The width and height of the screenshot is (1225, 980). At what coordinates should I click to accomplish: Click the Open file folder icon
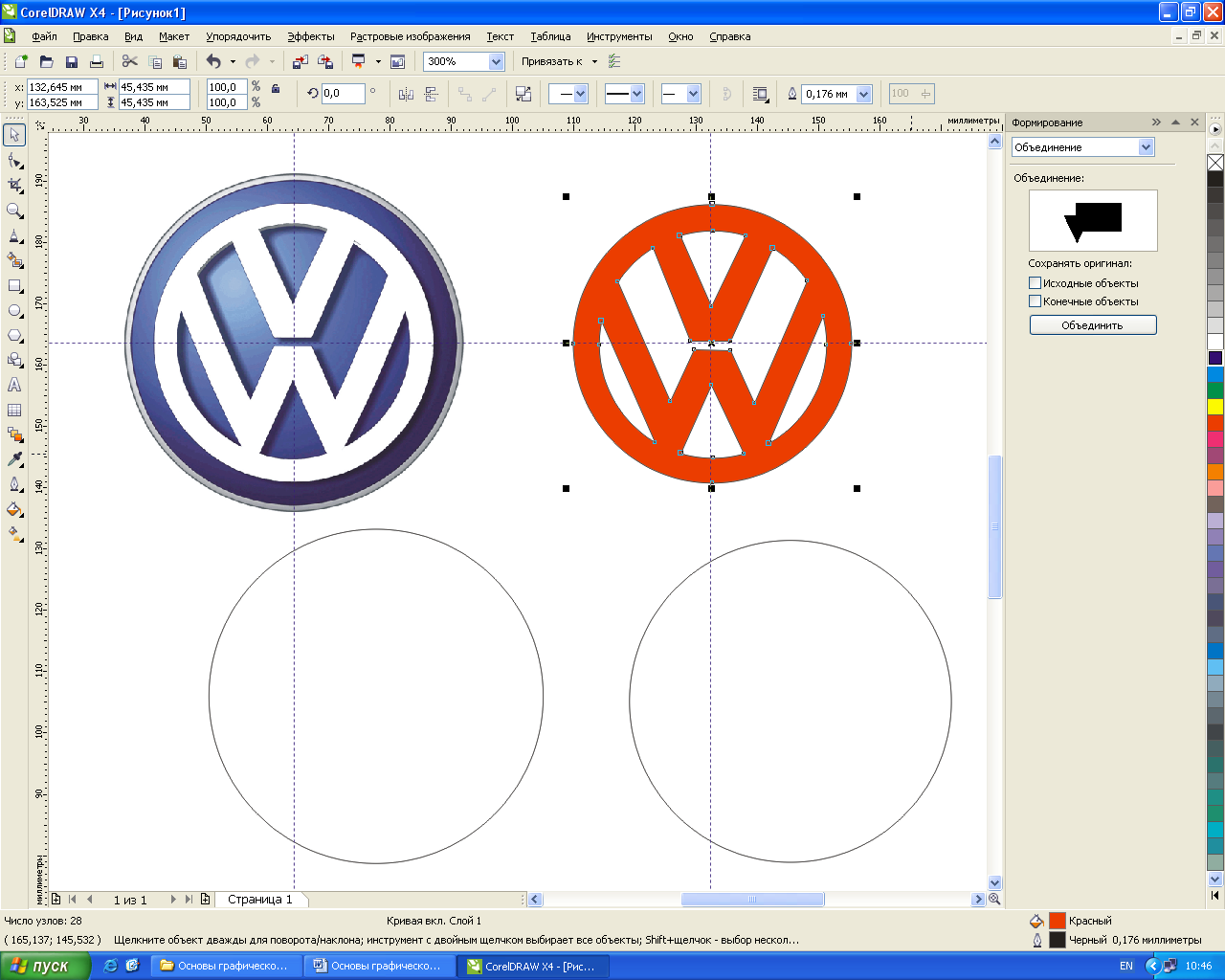(46, 61)
